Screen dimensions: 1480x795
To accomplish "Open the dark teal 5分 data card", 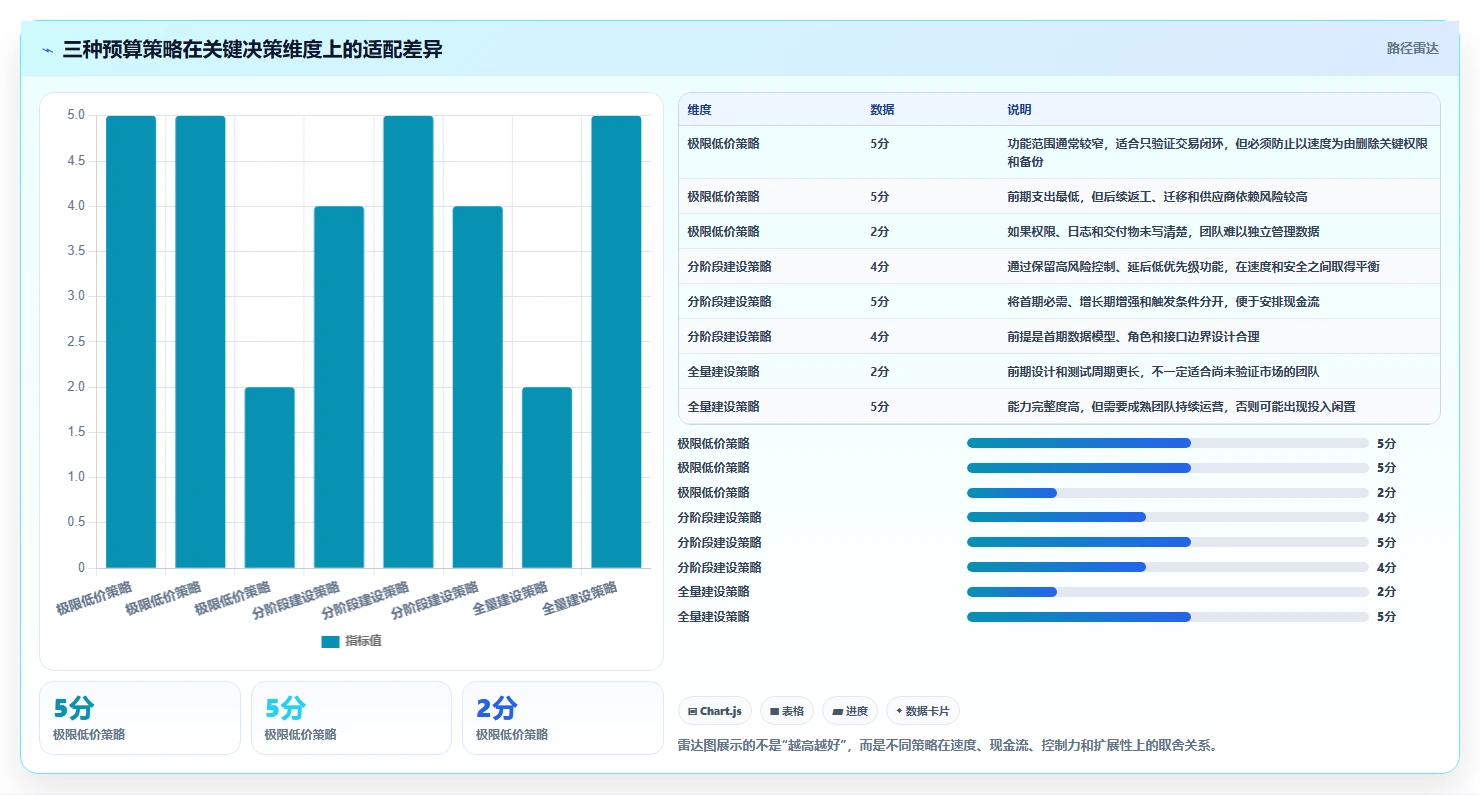I will pos(140,718).
